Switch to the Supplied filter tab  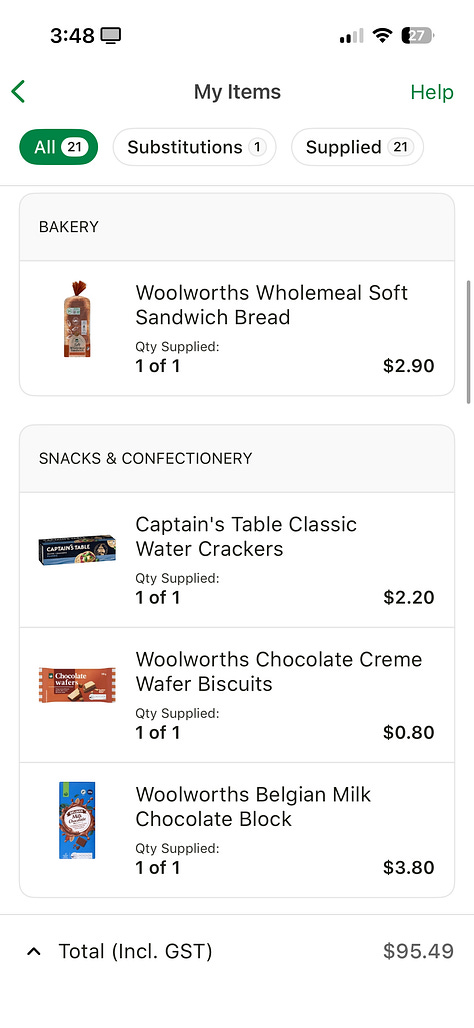pyautogui.click(x=357, y=147)
